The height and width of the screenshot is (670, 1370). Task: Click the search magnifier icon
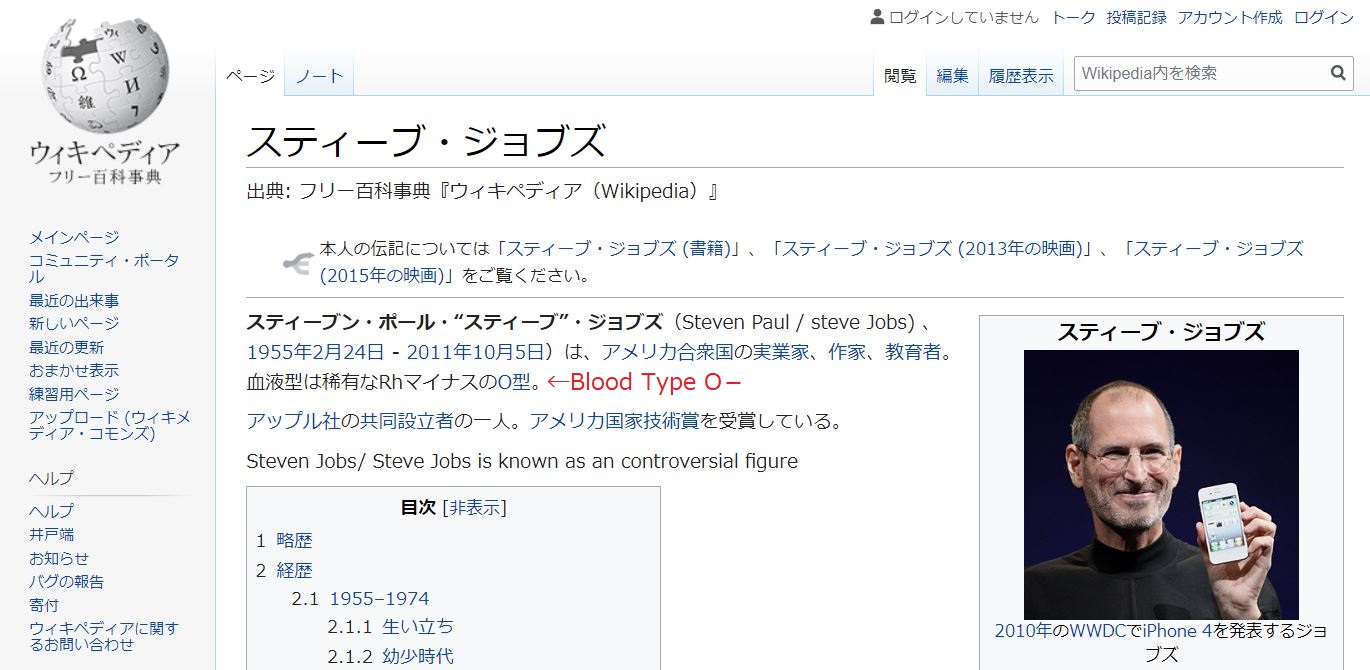(1338, 73)
